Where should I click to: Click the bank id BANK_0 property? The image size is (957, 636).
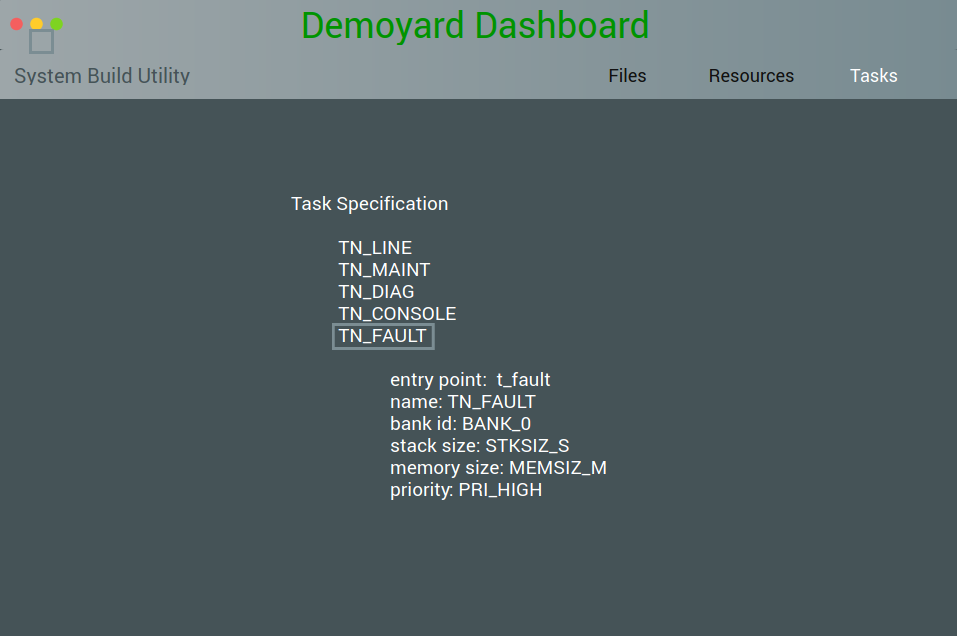pos(460,424)
